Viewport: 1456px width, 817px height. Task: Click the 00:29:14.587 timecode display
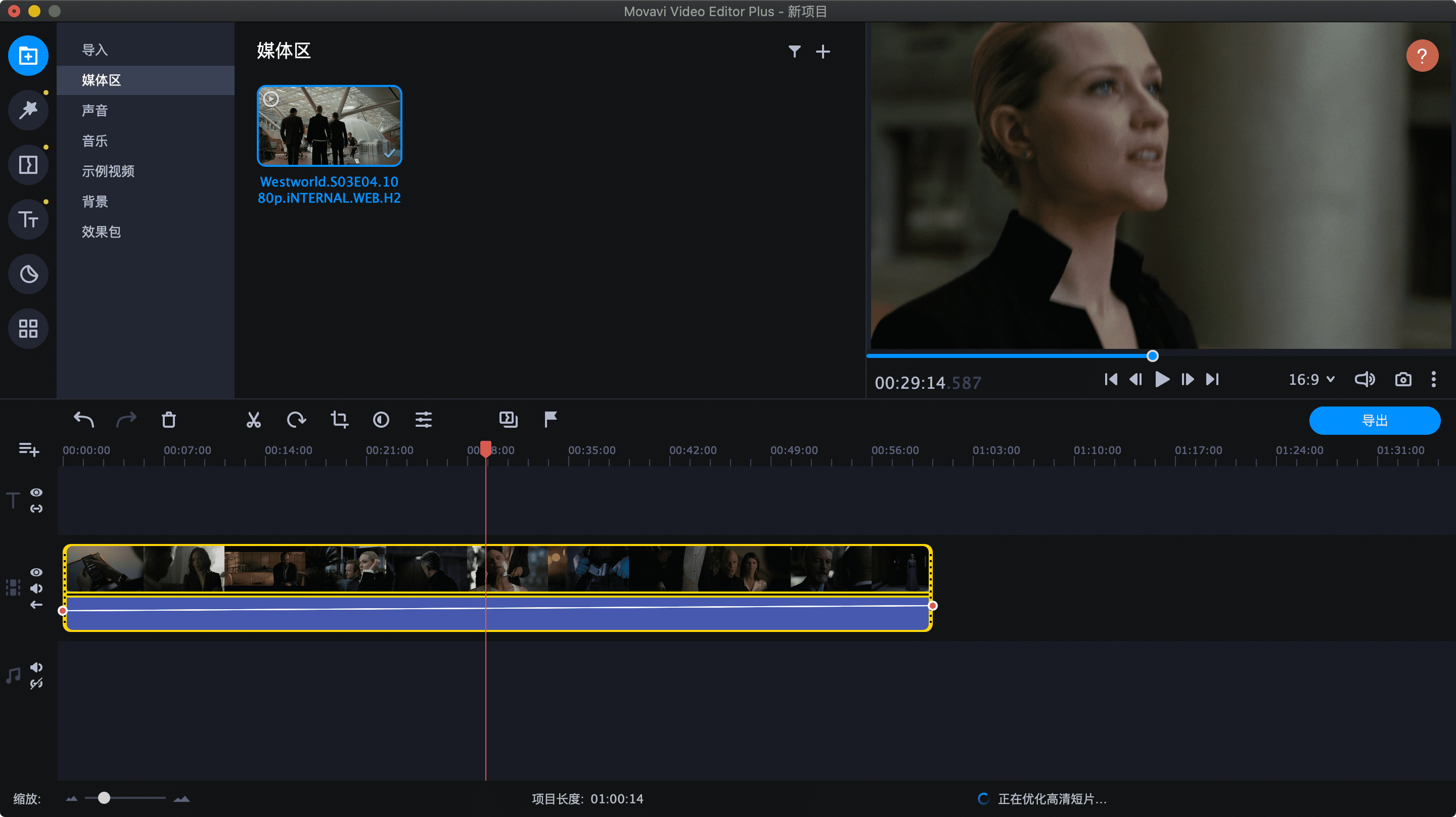coord(928,383)
